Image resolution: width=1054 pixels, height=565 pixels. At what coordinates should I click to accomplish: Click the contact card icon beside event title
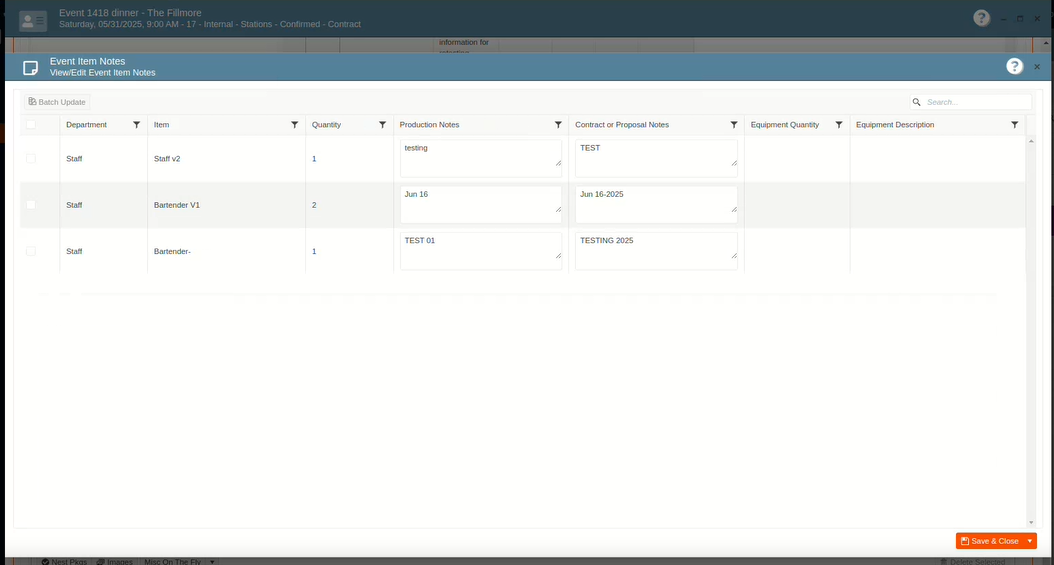[x=33, y=21]
